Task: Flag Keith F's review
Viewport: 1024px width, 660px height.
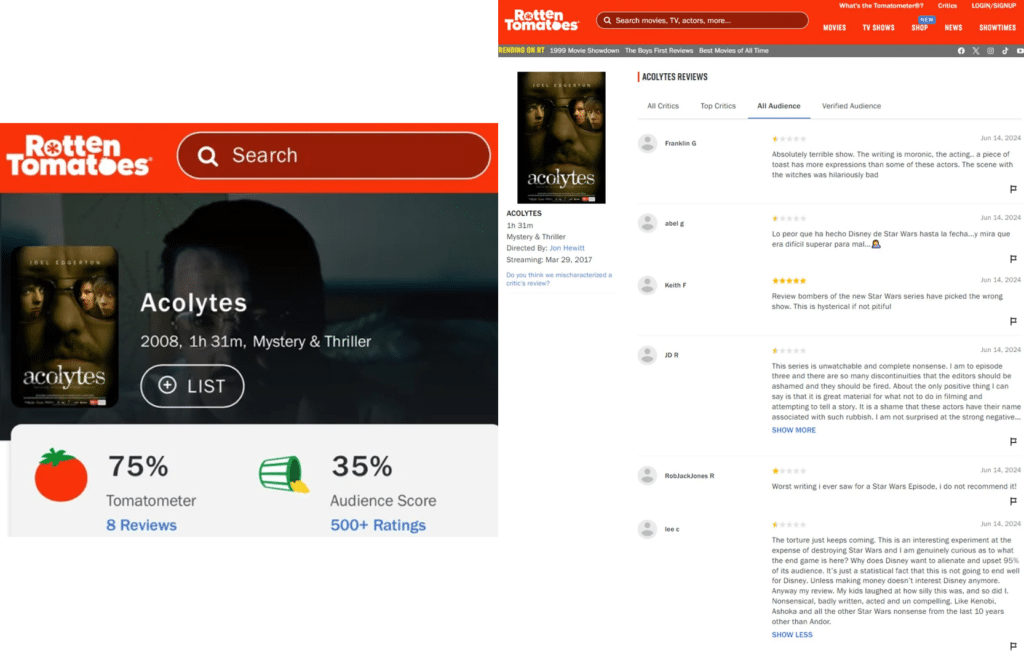Action: click(x=1013, y=321)
